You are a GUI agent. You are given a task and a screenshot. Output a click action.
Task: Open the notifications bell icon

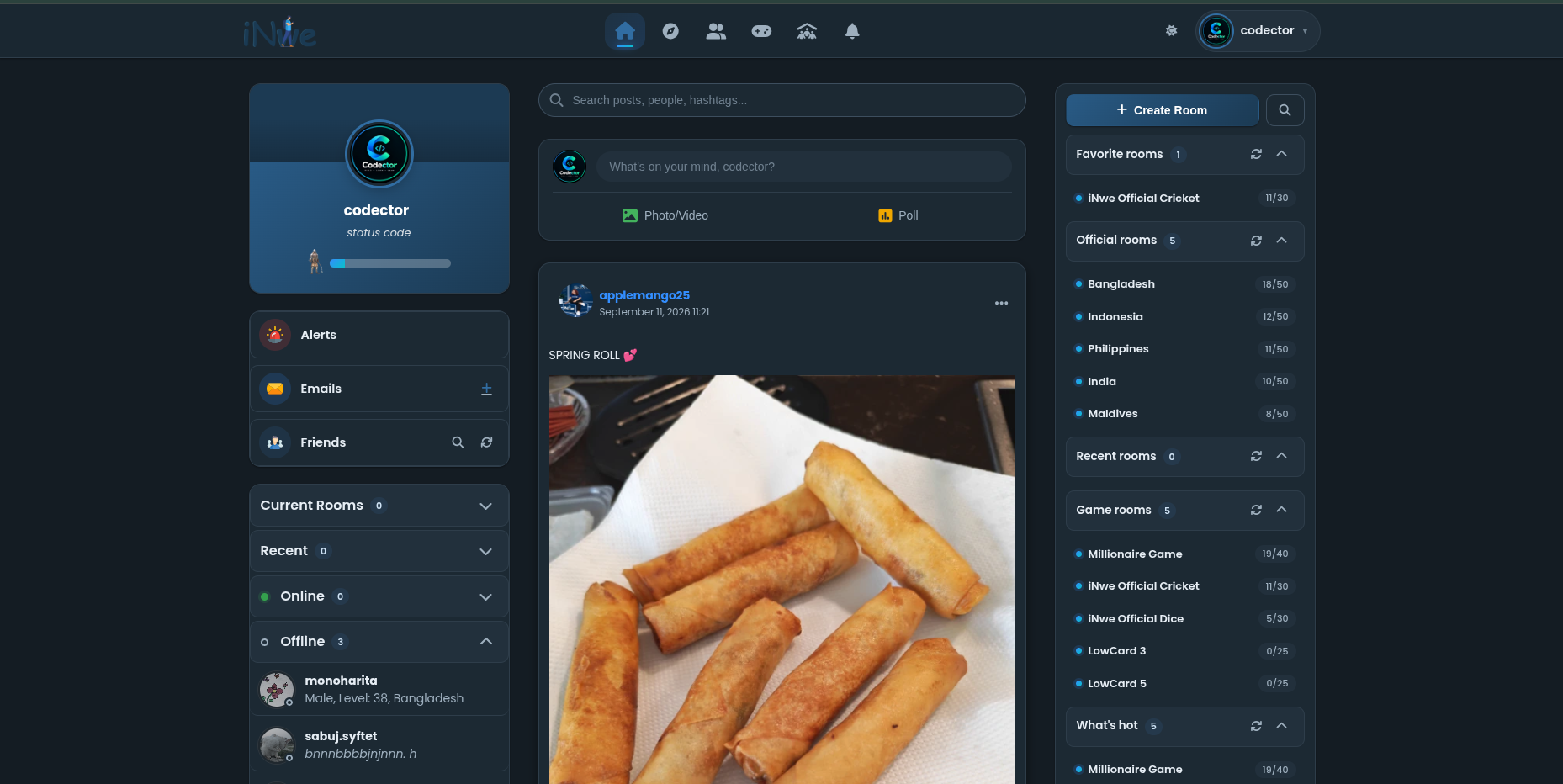[852, 31]
